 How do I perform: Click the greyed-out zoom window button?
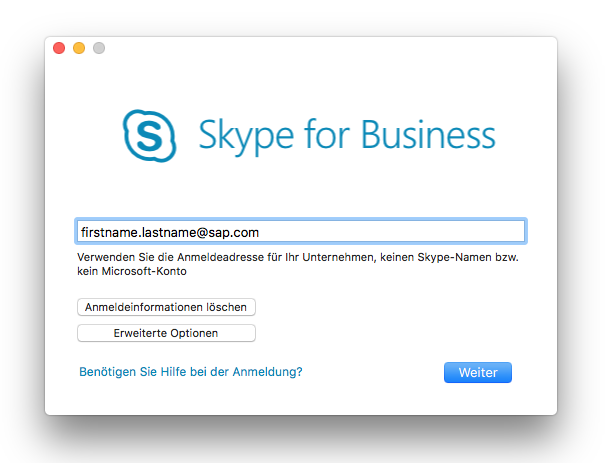click(x=99, y=48)
